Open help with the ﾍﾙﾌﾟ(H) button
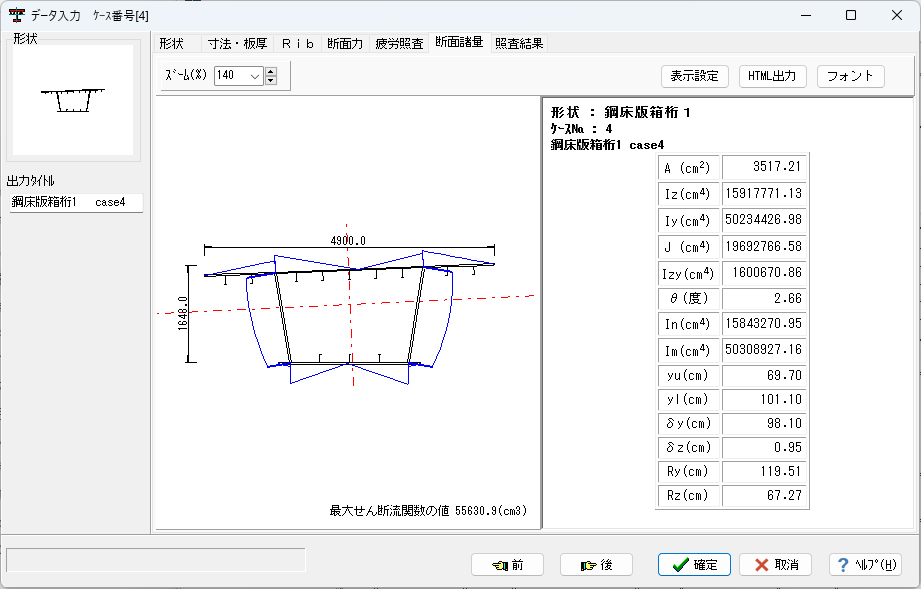The width and height of the screenshot is (921, 589). [865, 565]
